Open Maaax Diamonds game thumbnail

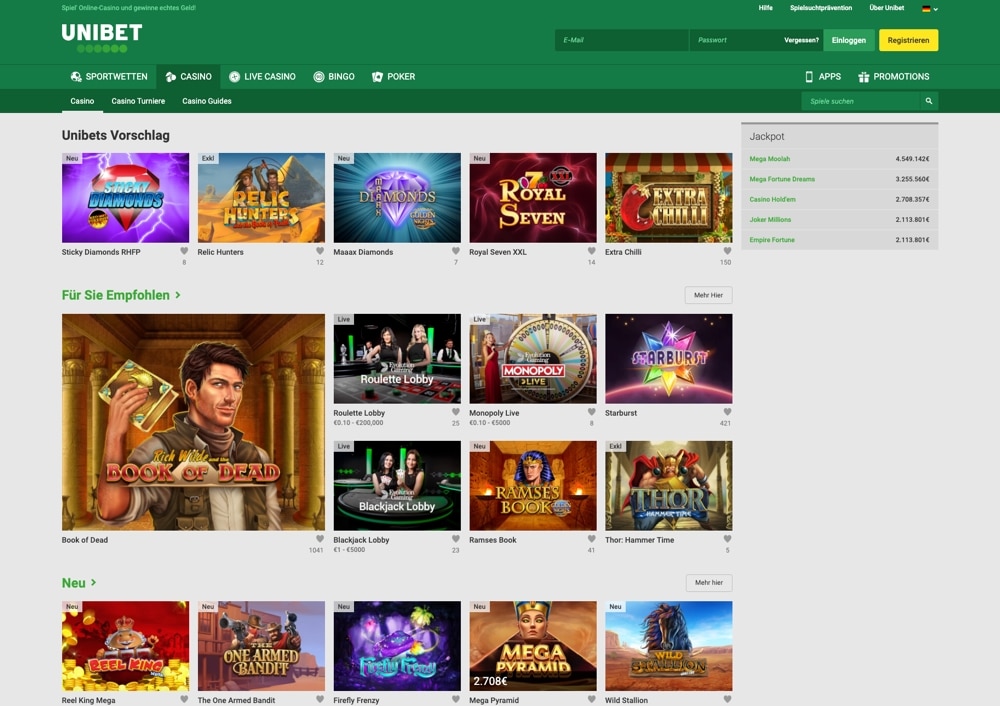(x=397, y=198)
